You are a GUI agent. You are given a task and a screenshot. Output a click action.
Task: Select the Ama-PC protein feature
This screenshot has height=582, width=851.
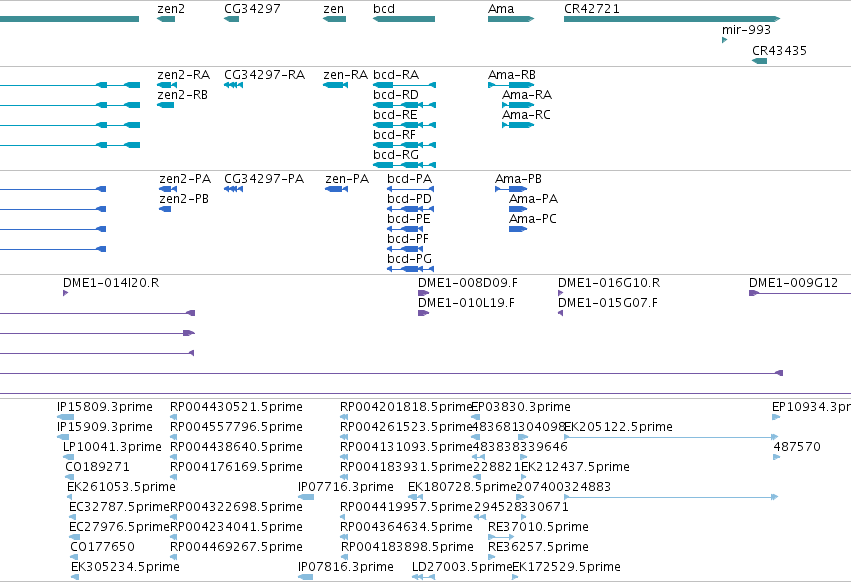518,229
